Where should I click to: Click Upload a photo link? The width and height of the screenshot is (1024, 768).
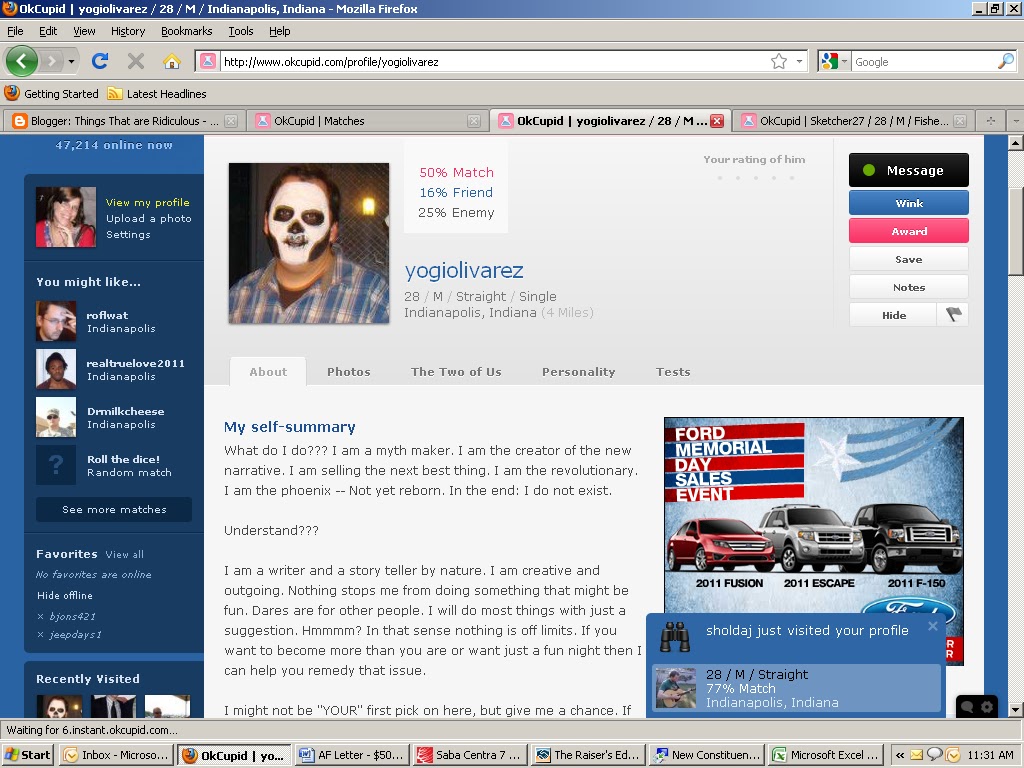tap(149, 218)
